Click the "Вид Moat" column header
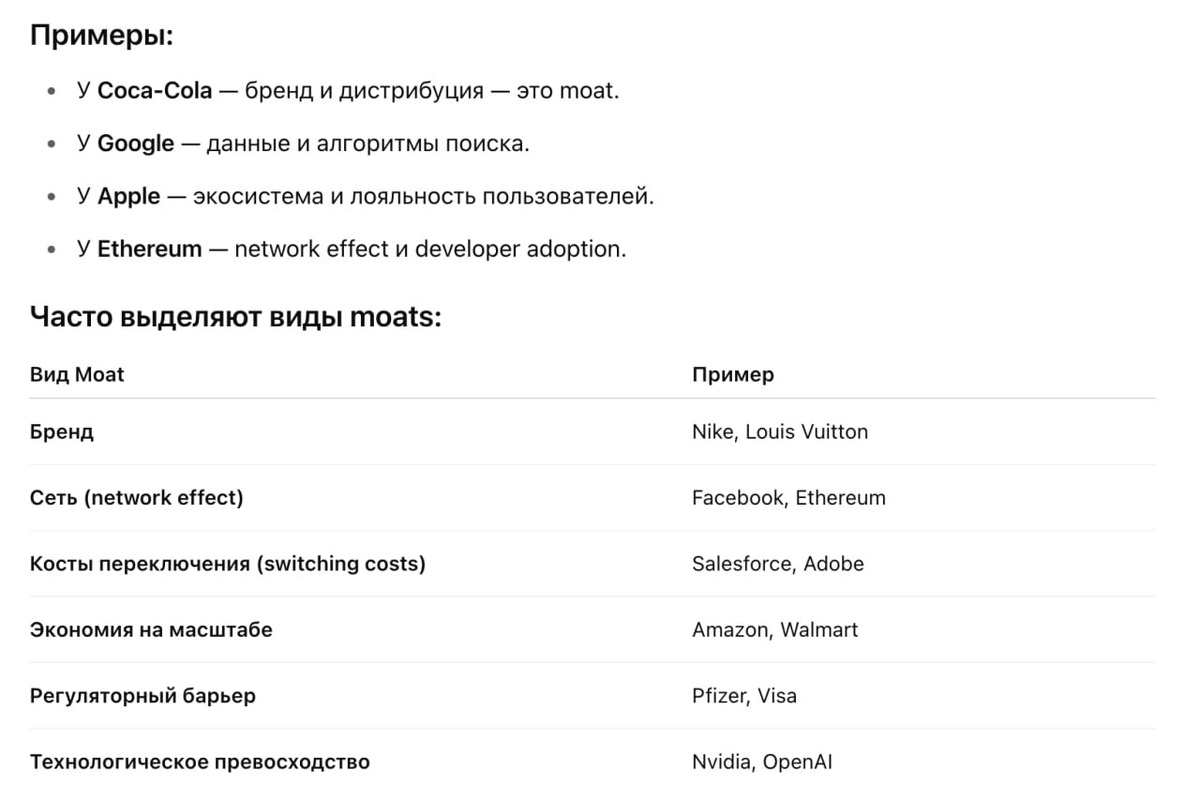Viewport: 1200px width, 801px height. [77, 375]
